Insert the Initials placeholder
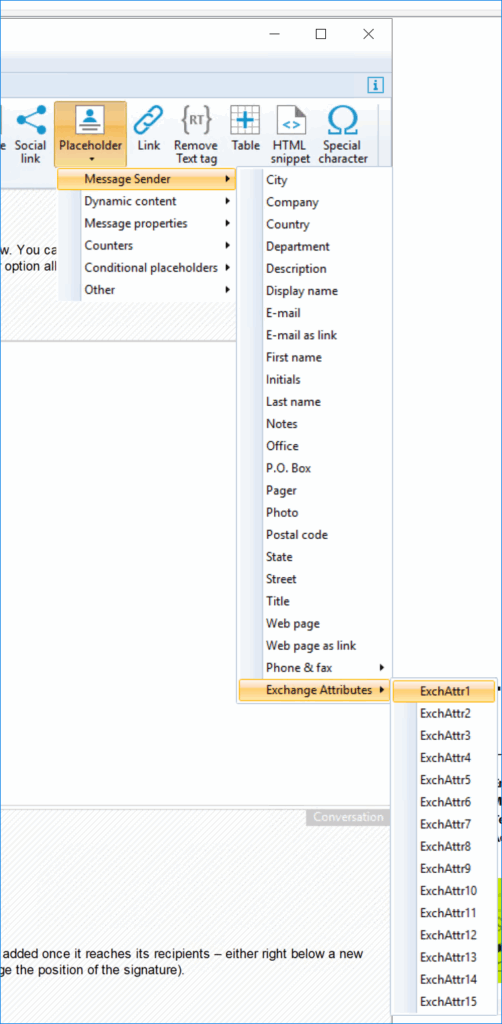The height and width of the screenshot is (1024, 502). 315,379
